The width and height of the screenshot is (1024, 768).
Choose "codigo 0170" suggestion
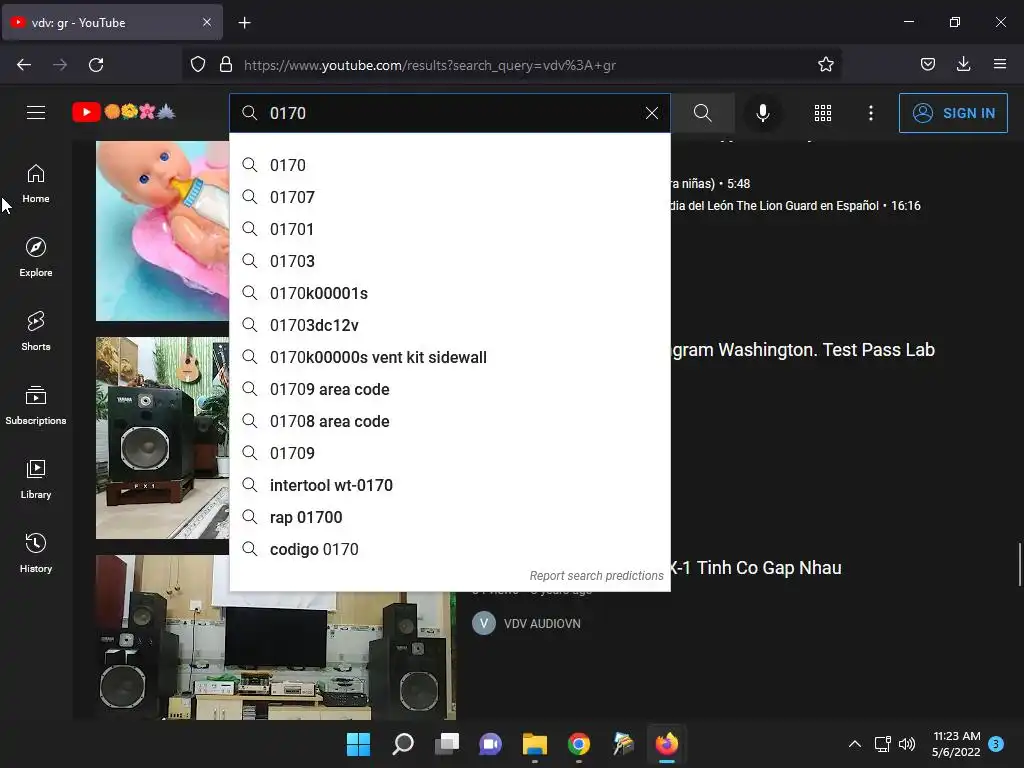coord(450,549)
